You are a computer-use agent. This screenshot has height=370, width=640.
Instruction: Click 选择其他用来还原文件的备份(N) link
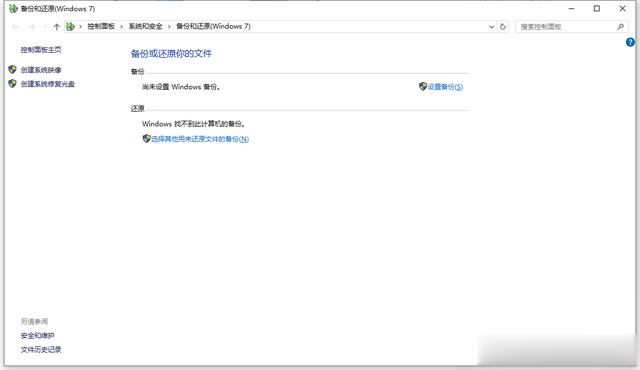point(200,139)
